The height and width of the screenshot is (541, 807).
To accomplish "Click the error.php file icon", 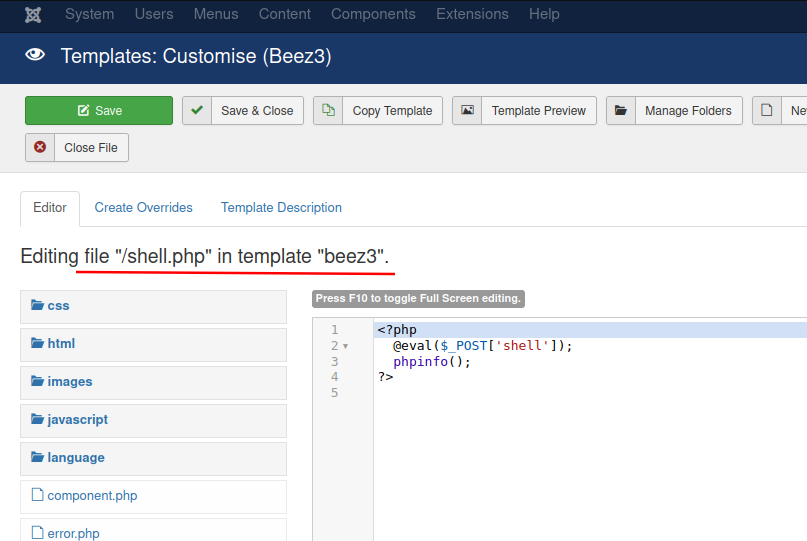I will (x=37, y=533).
